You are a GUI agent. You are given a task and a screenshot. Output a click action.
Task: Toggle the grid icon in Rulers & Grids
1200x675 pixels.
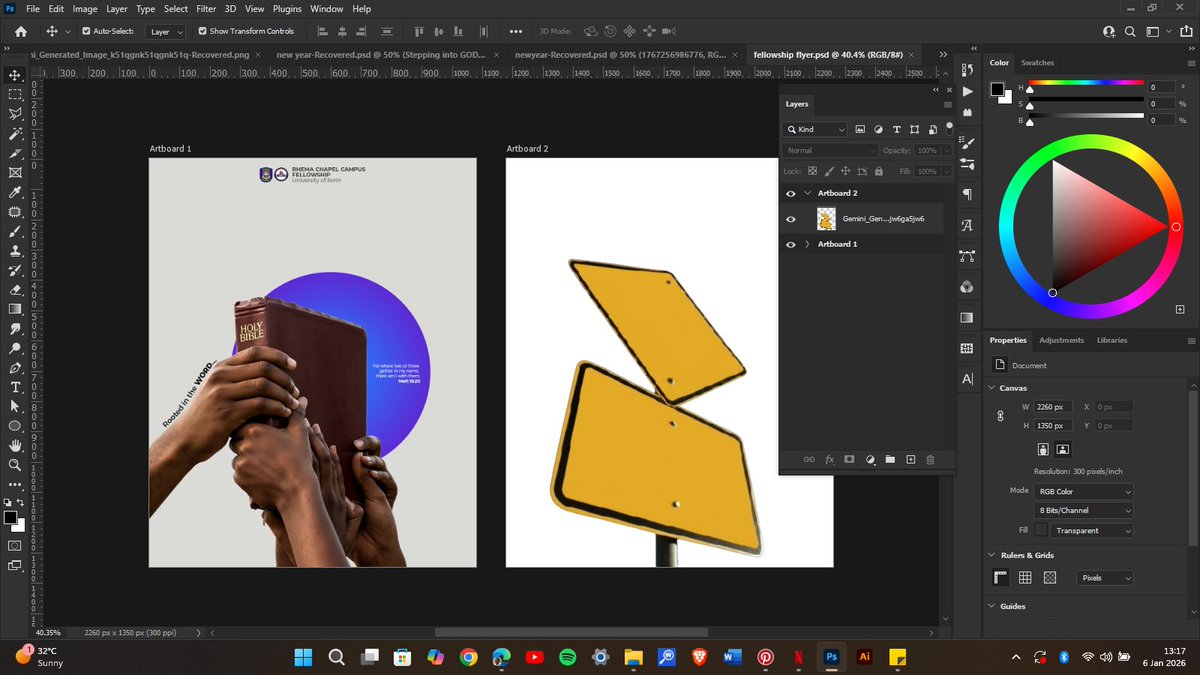pyautogui.click(x=1025, y=578)
